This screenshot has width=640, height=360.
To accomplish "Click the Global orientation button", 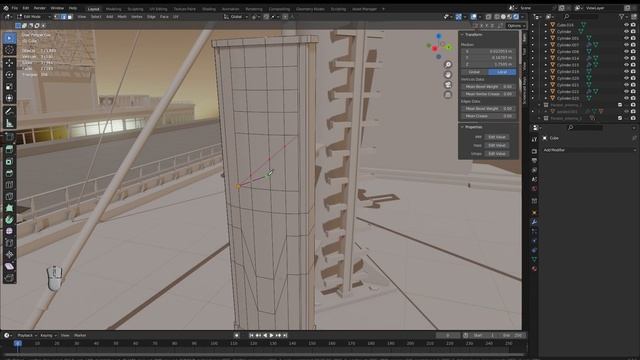I will click(x=475, y=72).
